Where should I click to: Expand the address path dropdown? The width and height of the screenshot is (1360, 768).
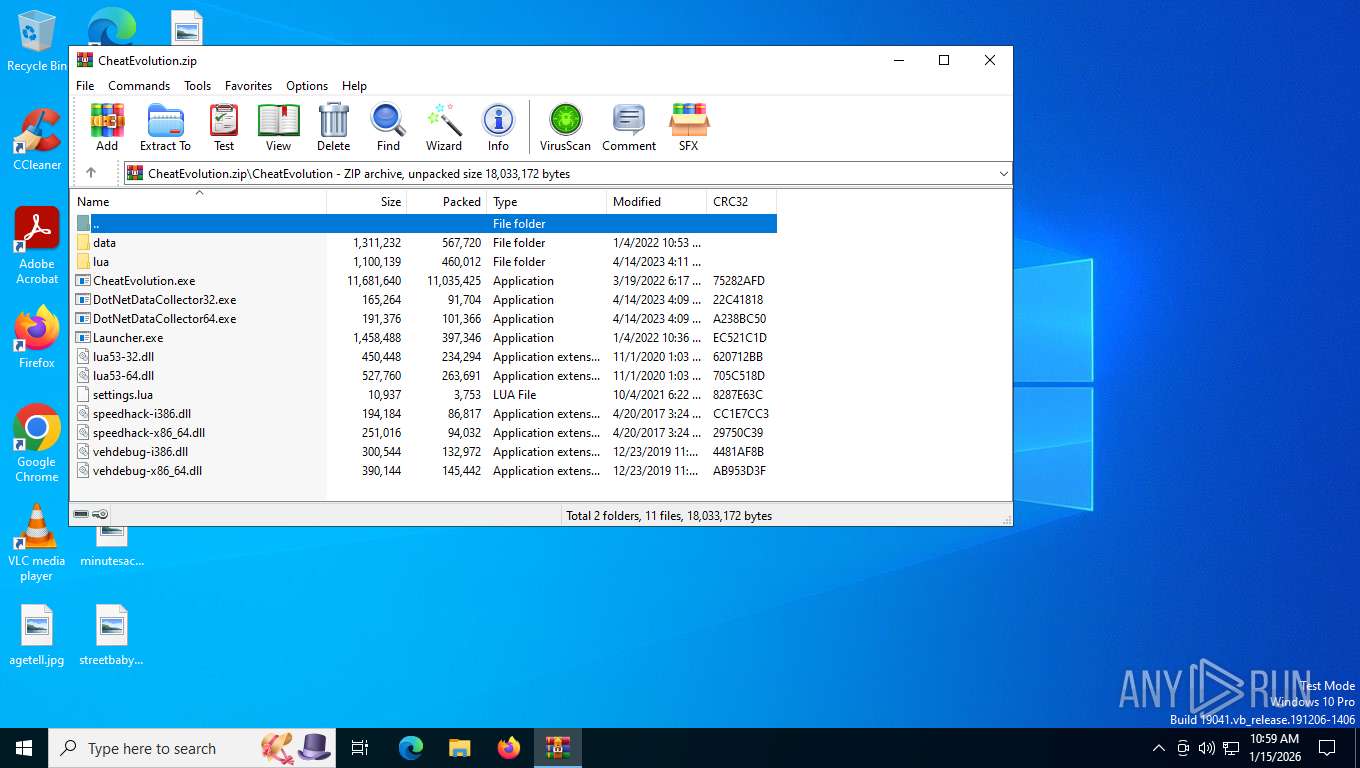(1003, 174)
